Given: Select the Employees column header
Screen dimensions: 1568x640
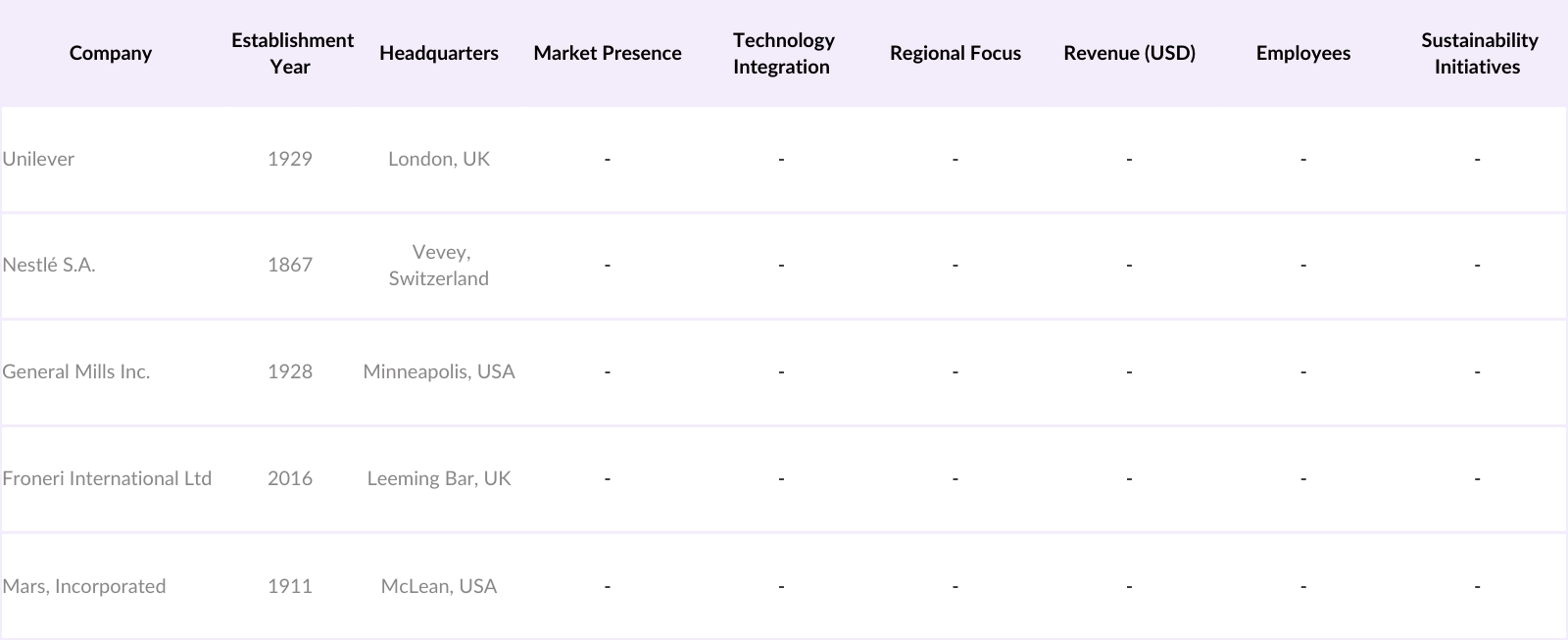Looking at the screenshot, I should click(x=1302, y=53).
